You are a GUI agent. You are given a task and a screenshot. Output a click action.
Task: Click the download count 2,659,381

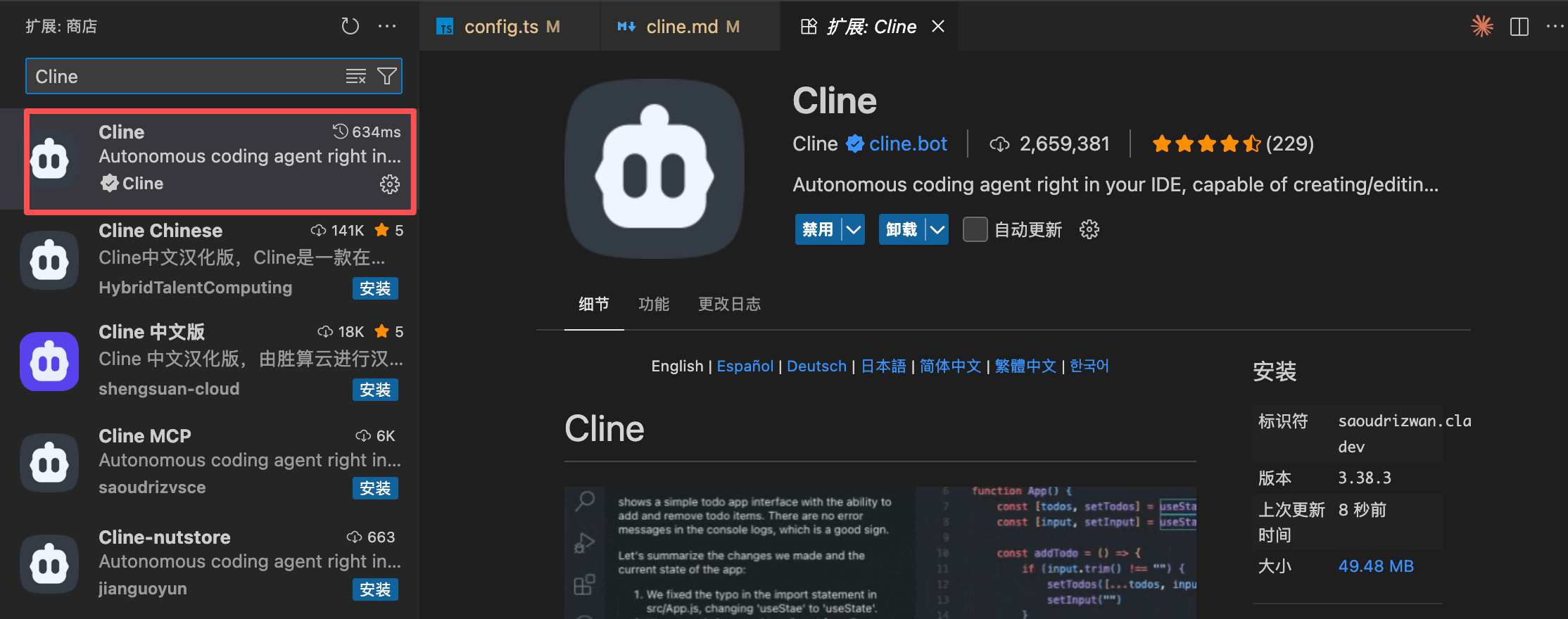click(1065, 143)
